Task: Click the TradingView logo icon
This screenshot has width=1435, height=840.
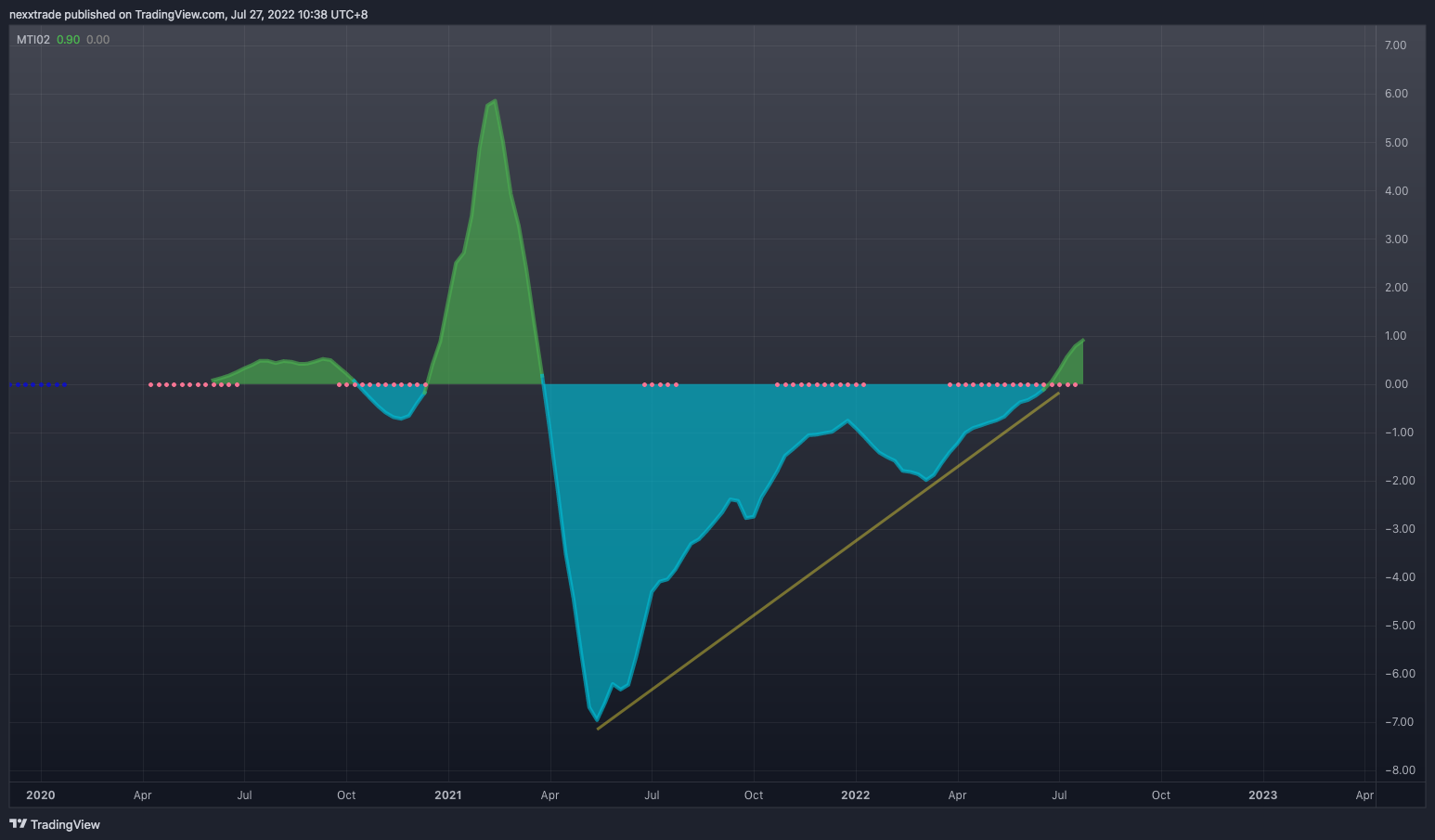Action: click(18, 824)
